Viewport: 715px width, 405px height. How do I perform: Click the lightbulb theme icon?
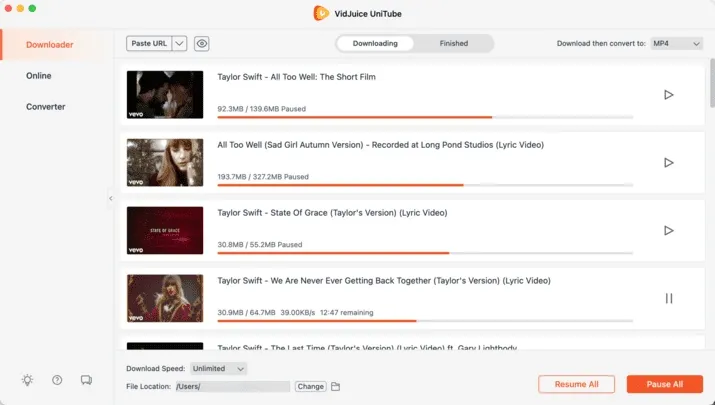pyautogui.click(x=27, y=380)
